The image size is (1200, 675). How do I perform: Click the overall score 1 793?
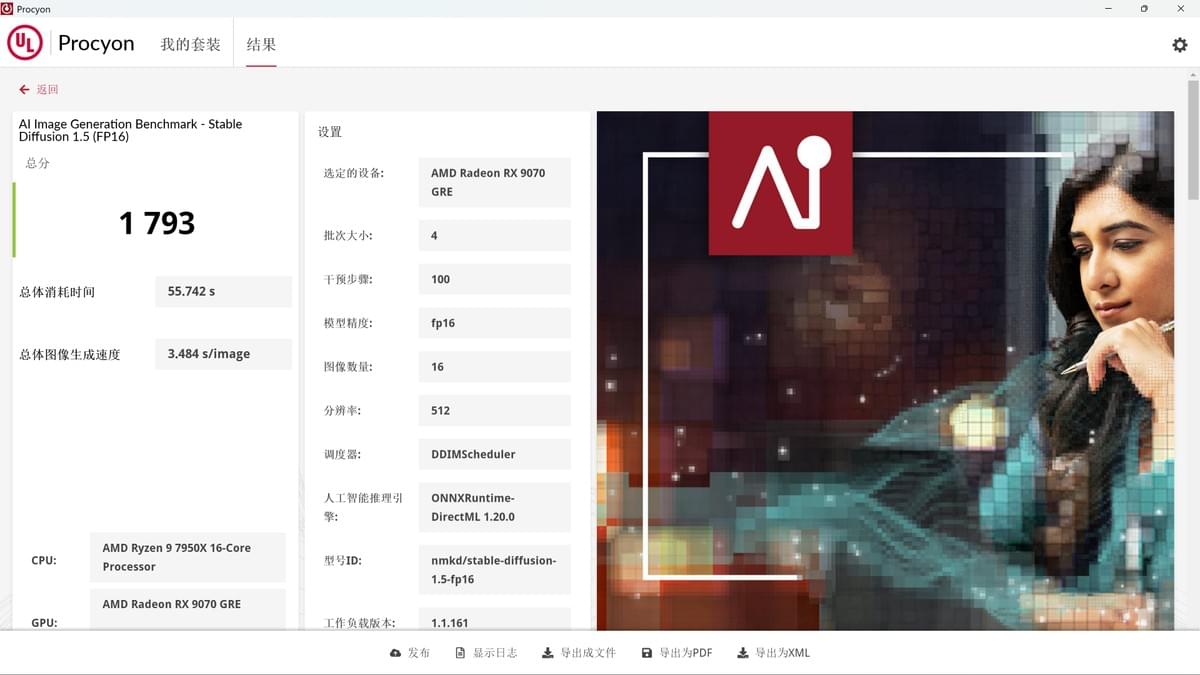[x=156, y=223]
